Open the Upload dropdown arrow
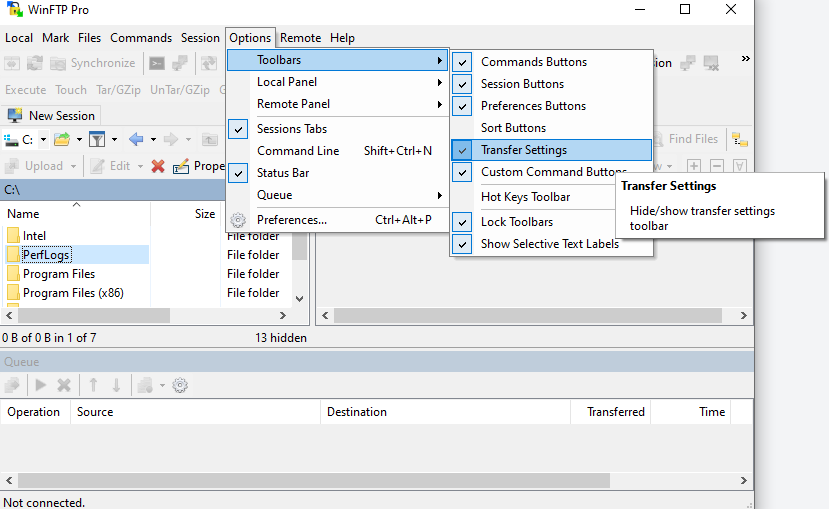This screenshot has width=829, height=509. [73, 166]
